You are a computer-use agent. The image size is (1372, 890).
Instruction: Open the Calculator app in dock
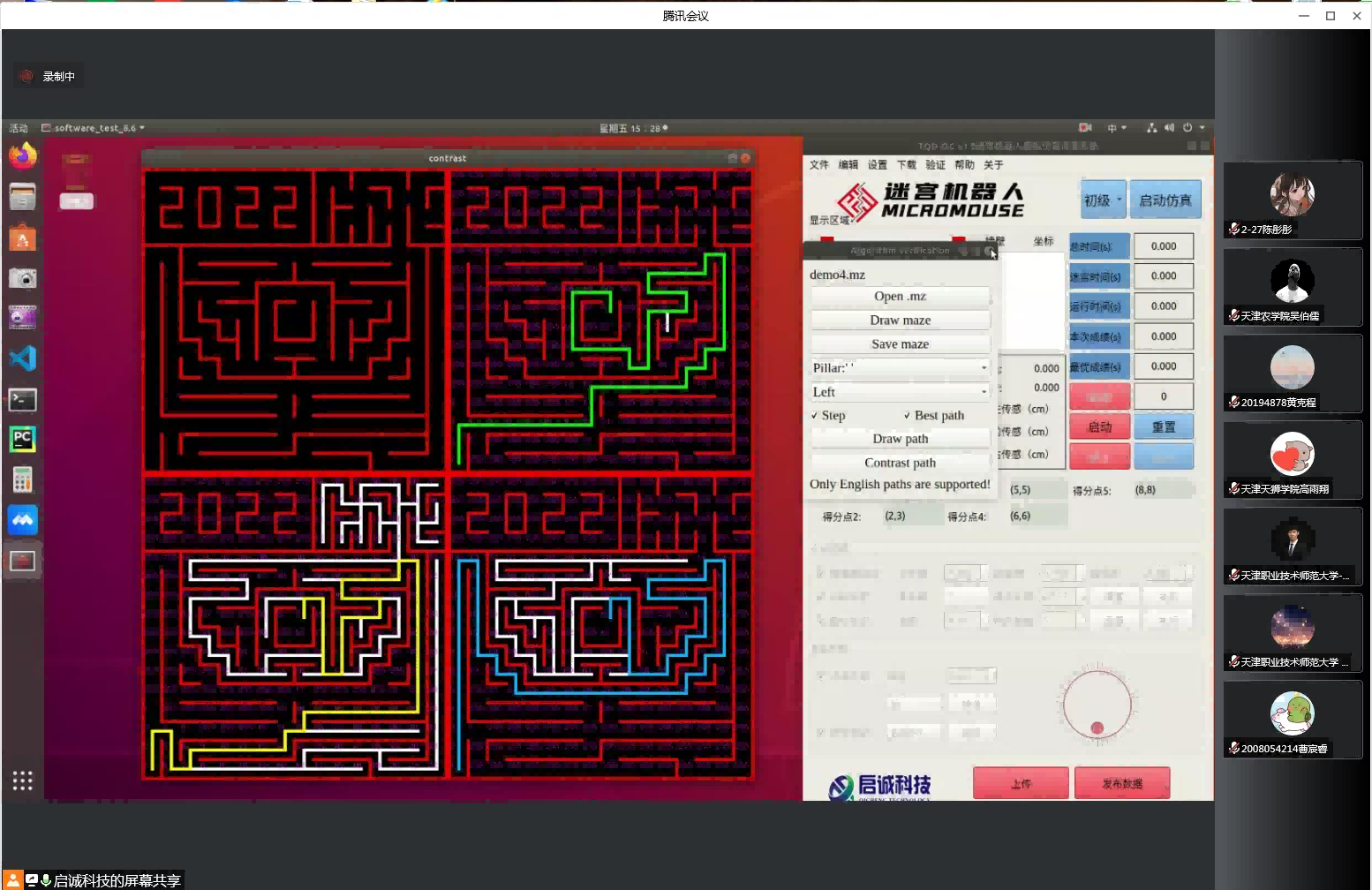click(23, 479)
